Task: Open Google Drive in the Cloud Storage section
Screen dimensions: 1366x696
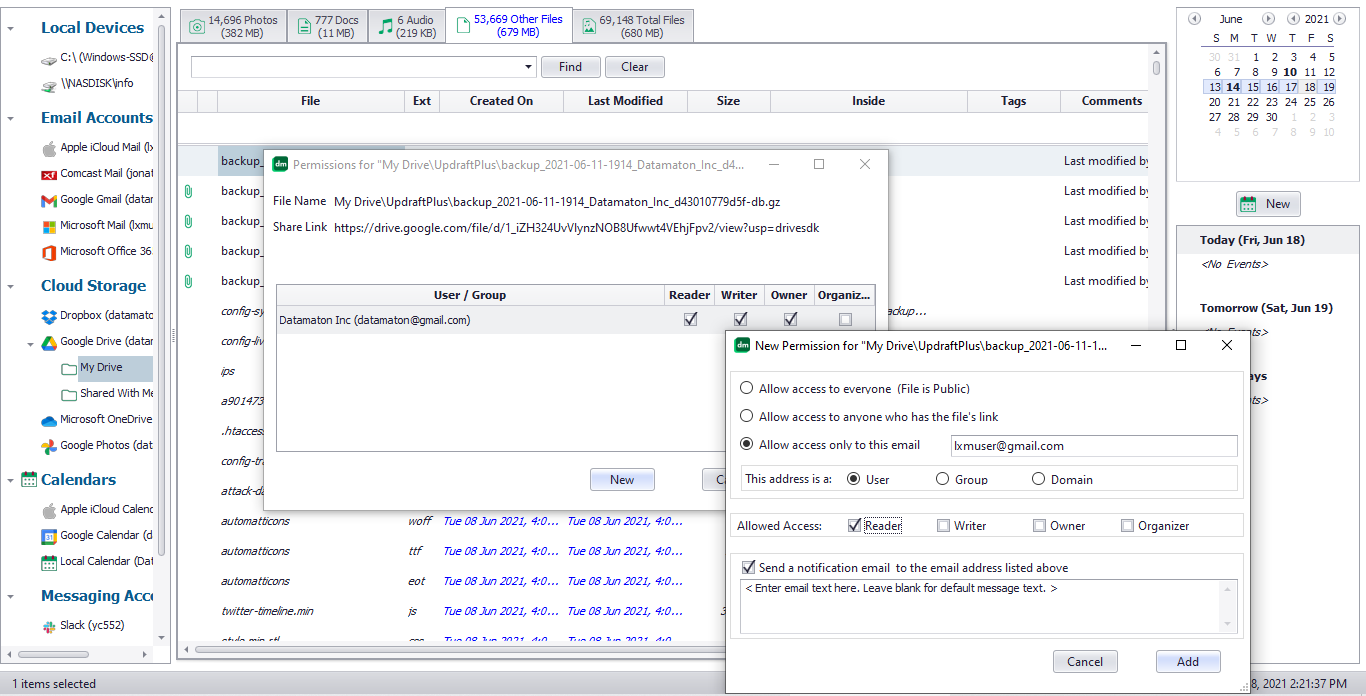Action: (x=100, y=341)
